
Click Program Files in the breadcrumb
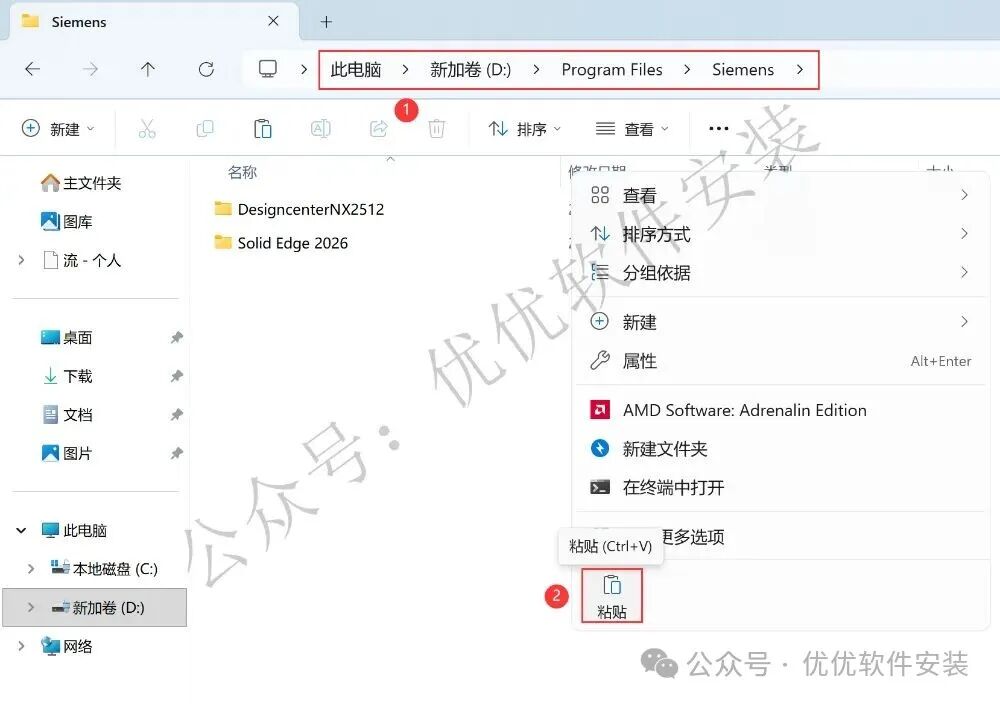(x=612, y=70)
